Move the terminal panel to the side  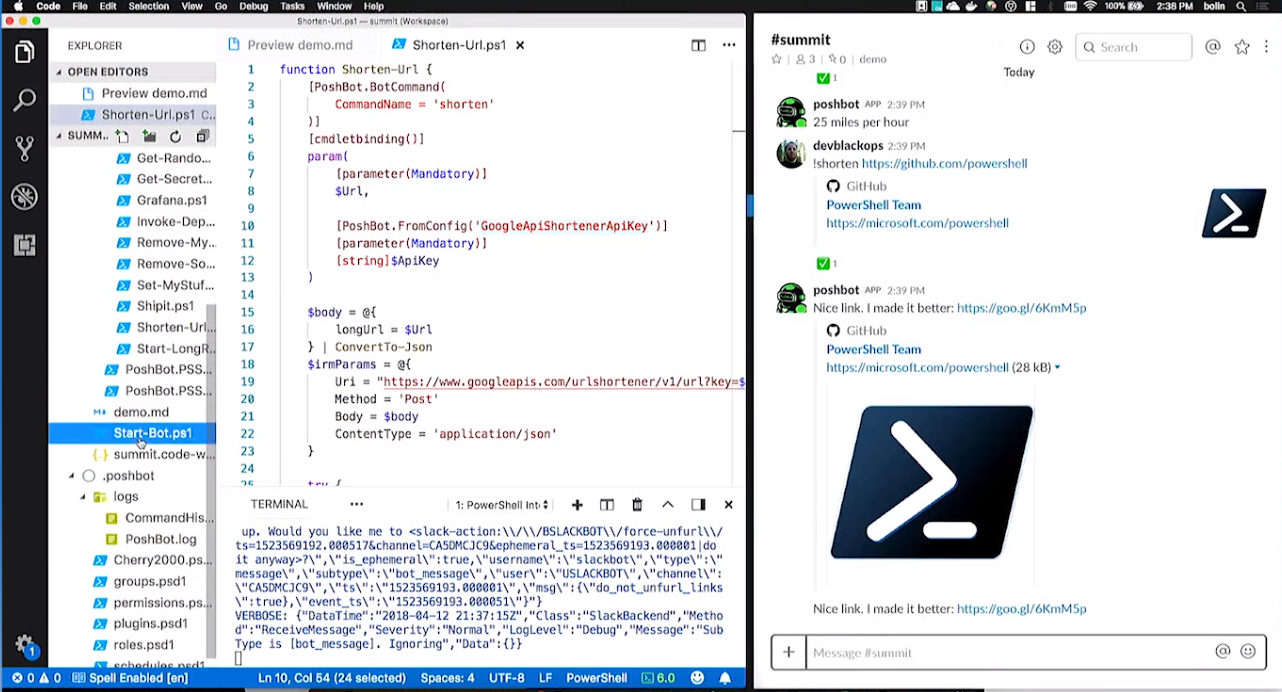pos(698,505)
